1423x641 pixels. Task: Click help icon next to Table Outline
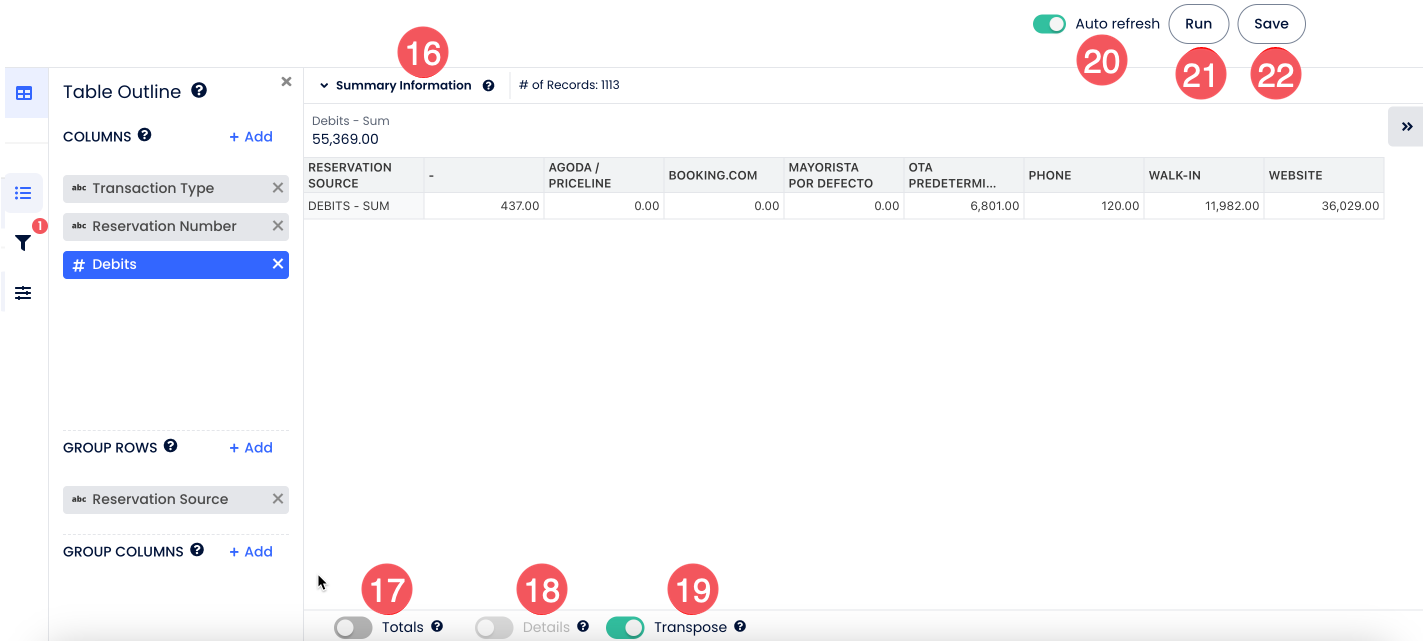click(x=199, y=91)
